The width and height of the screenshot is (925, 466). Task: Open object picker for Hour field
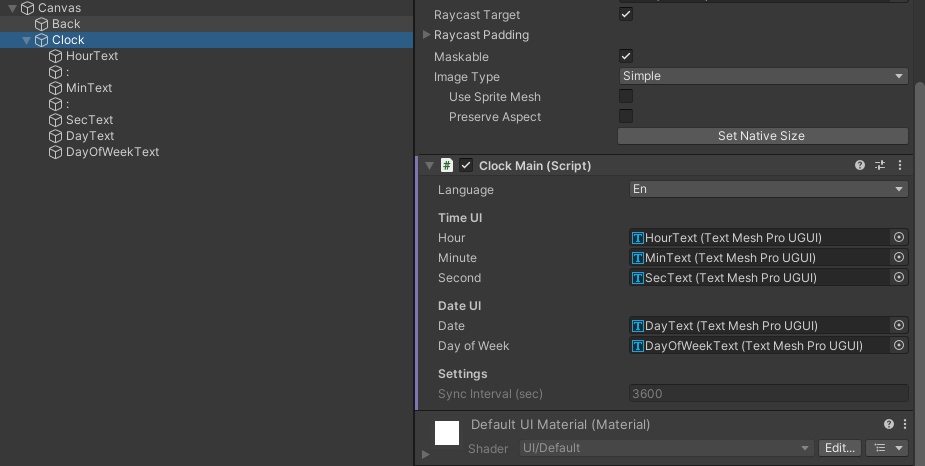[899, 238]
